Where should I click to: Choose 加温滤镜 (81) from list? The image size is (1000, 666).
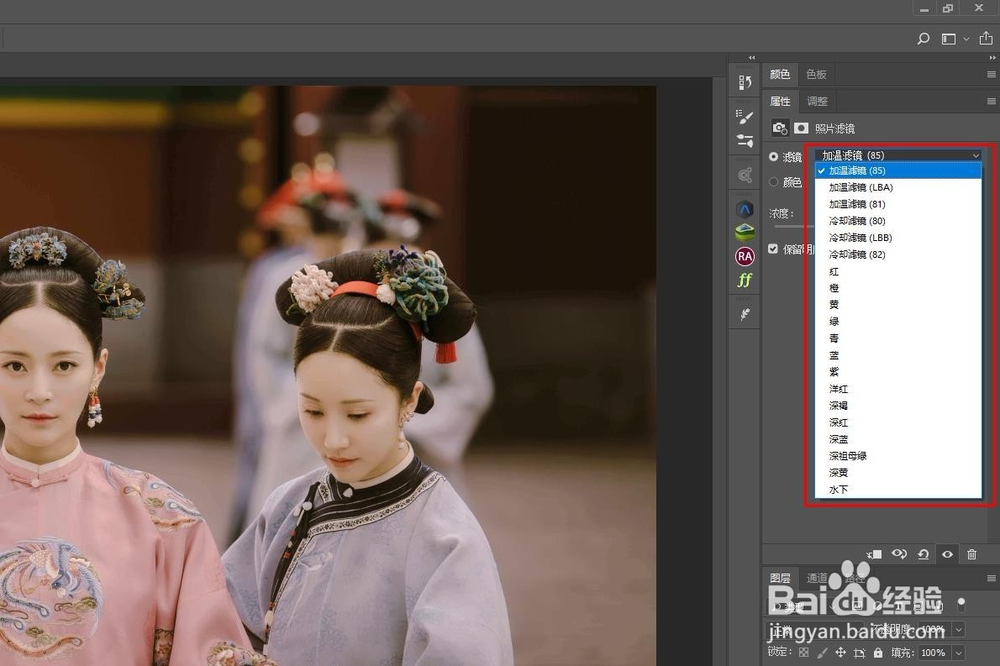(898, 204)
